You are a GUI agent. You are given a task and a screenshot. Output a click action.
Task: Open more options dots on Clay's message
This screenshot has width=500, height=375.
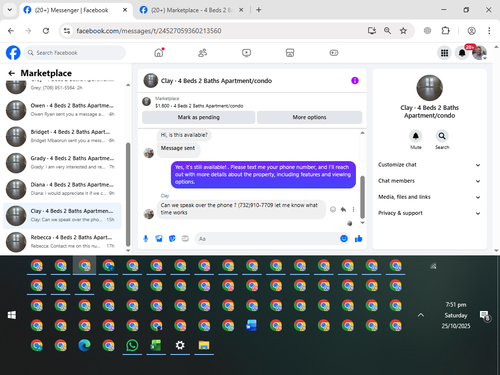[x=353, y=209]
